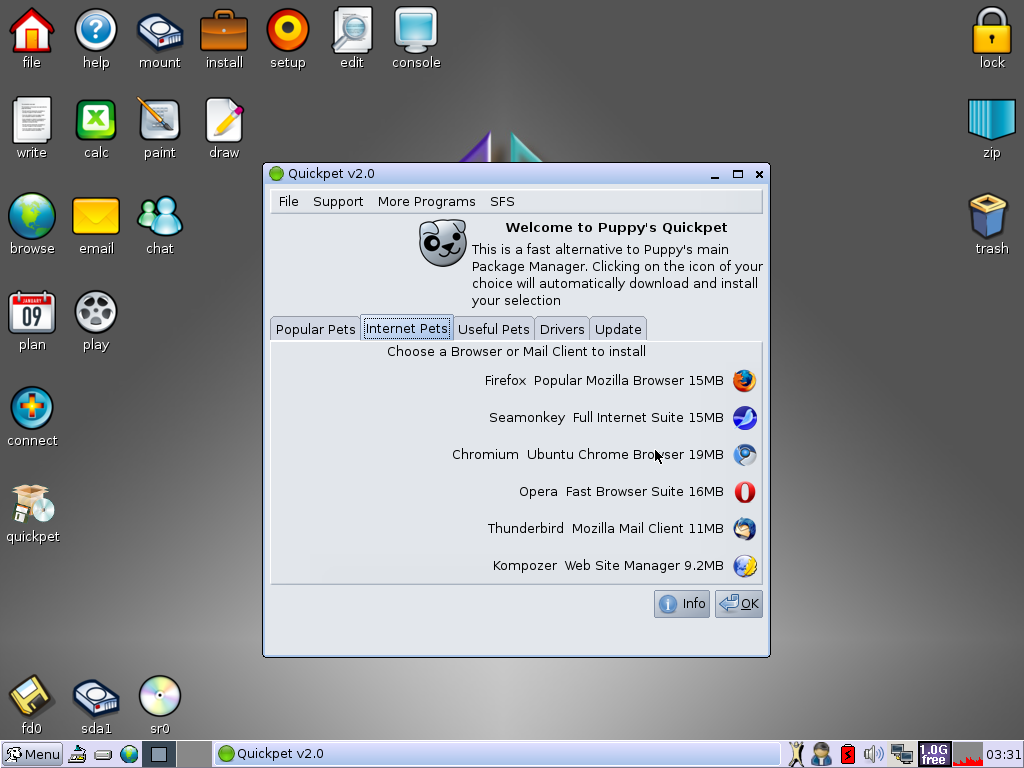
Task: Open the File menu in Quickpet
Action: pos(288,201)
